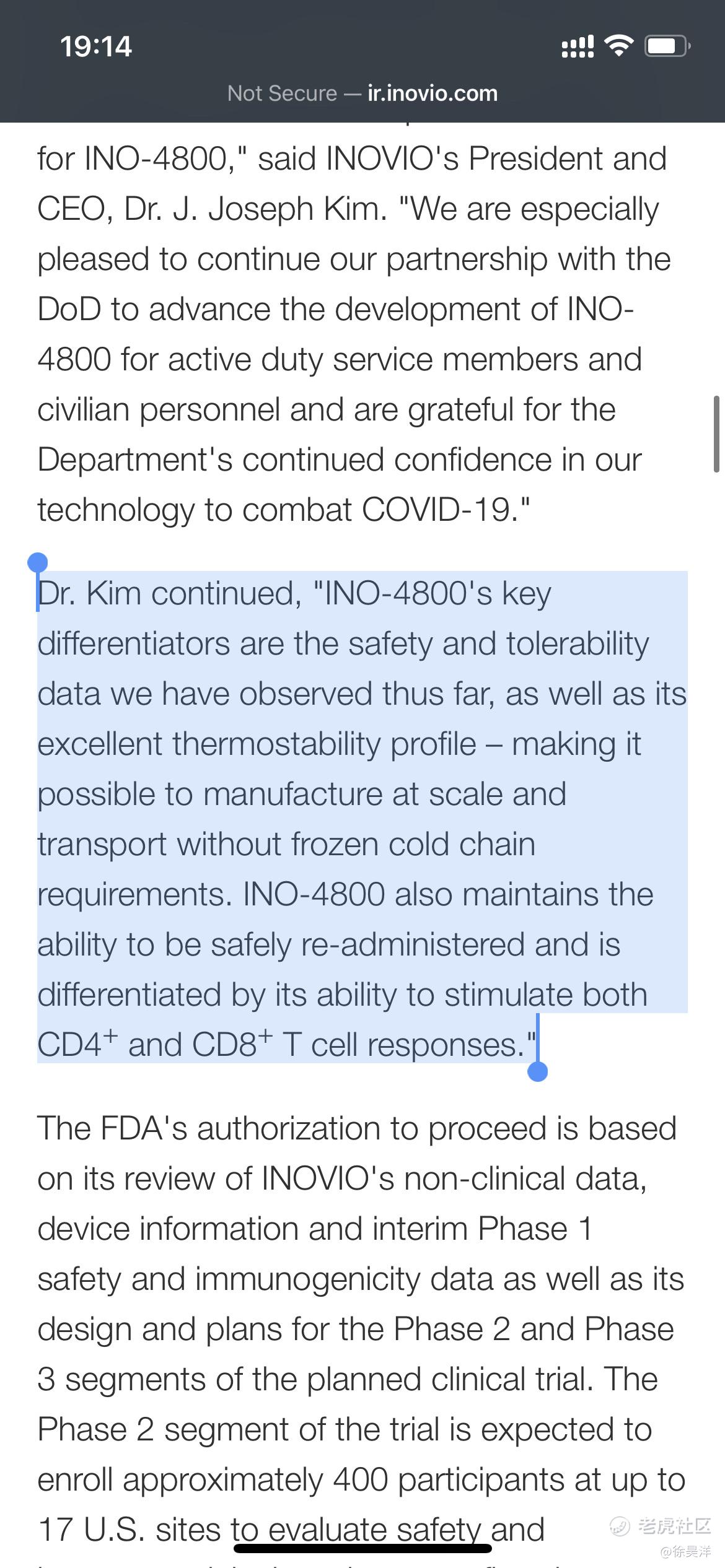Tap highlighted text 'excellent thermostability profile'
725x1568 pixels.
pos(257,744)
